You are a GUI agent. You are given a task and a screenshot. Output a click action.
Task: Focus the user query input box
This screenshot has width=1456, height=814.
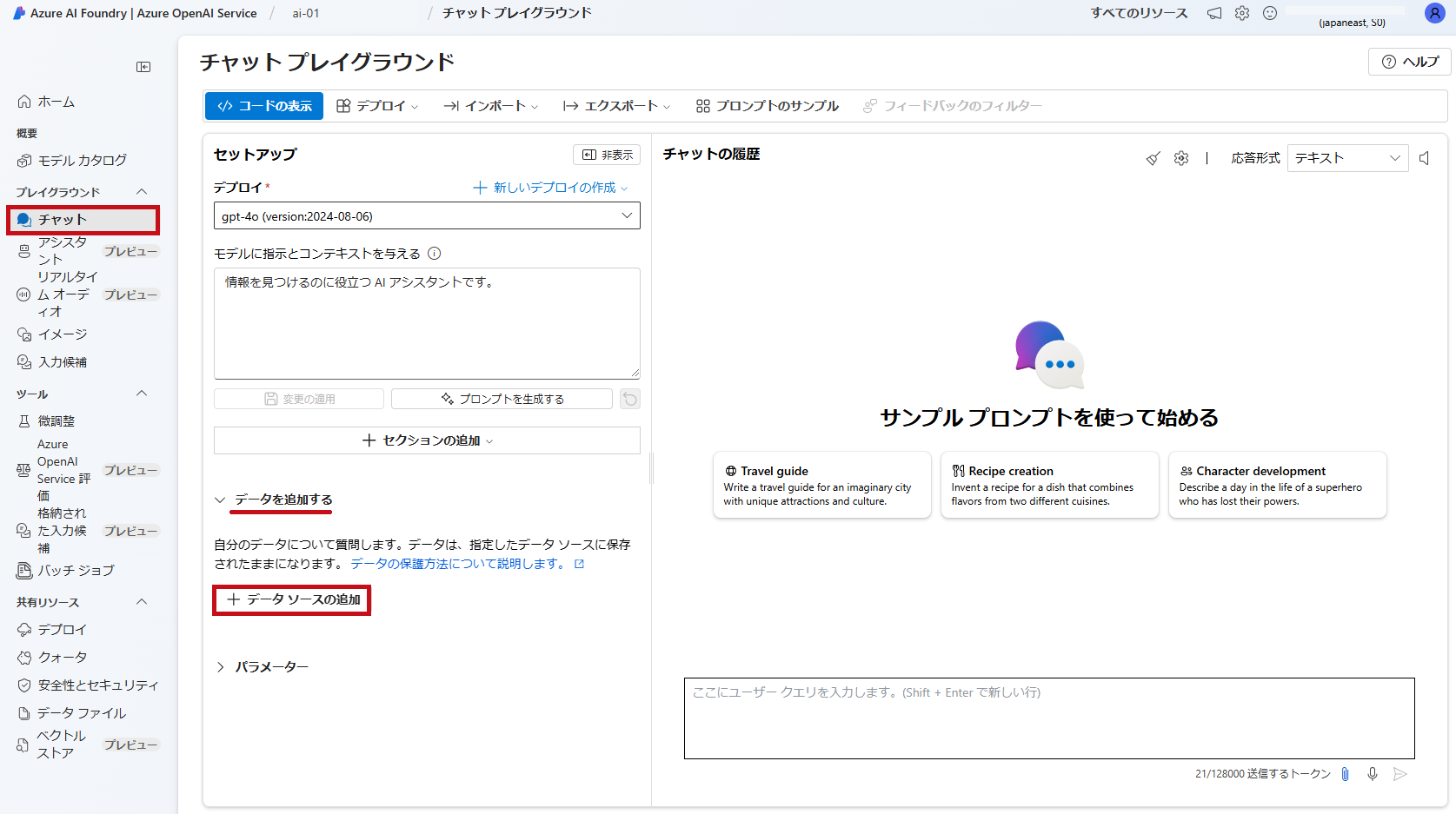click(1049, 718)
